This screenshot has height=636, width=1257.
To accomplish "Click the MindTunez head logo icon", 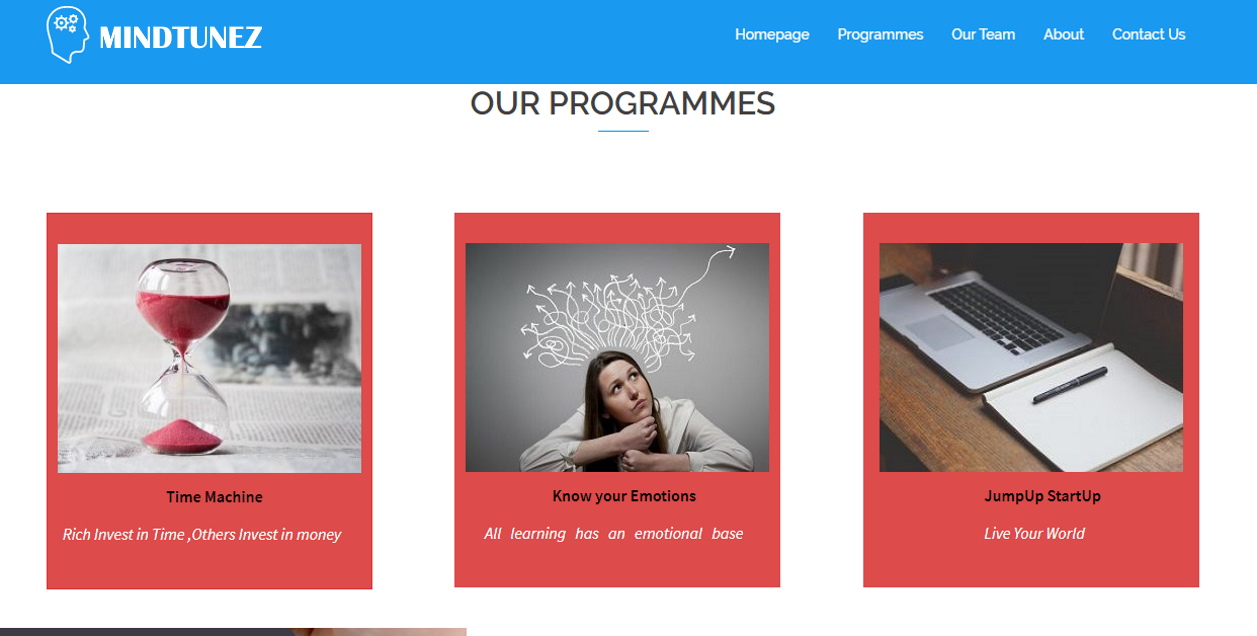I will pyautogui.click(x=67, y=35).
